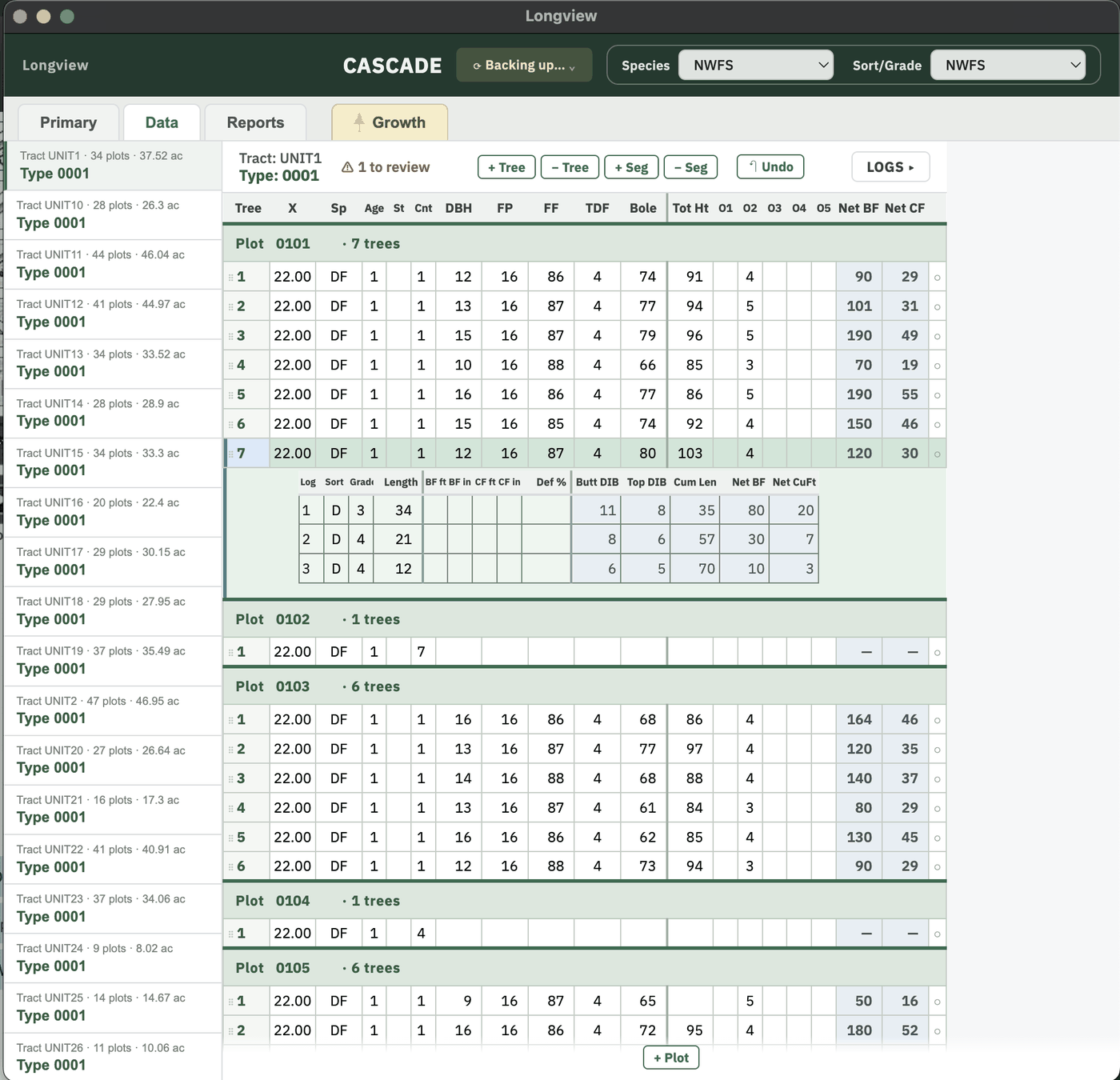Toggle the end-of-row circle on Plot 0103 tree 4
The width and height of the screenshot is (1120, 1080).
point(938,809)
